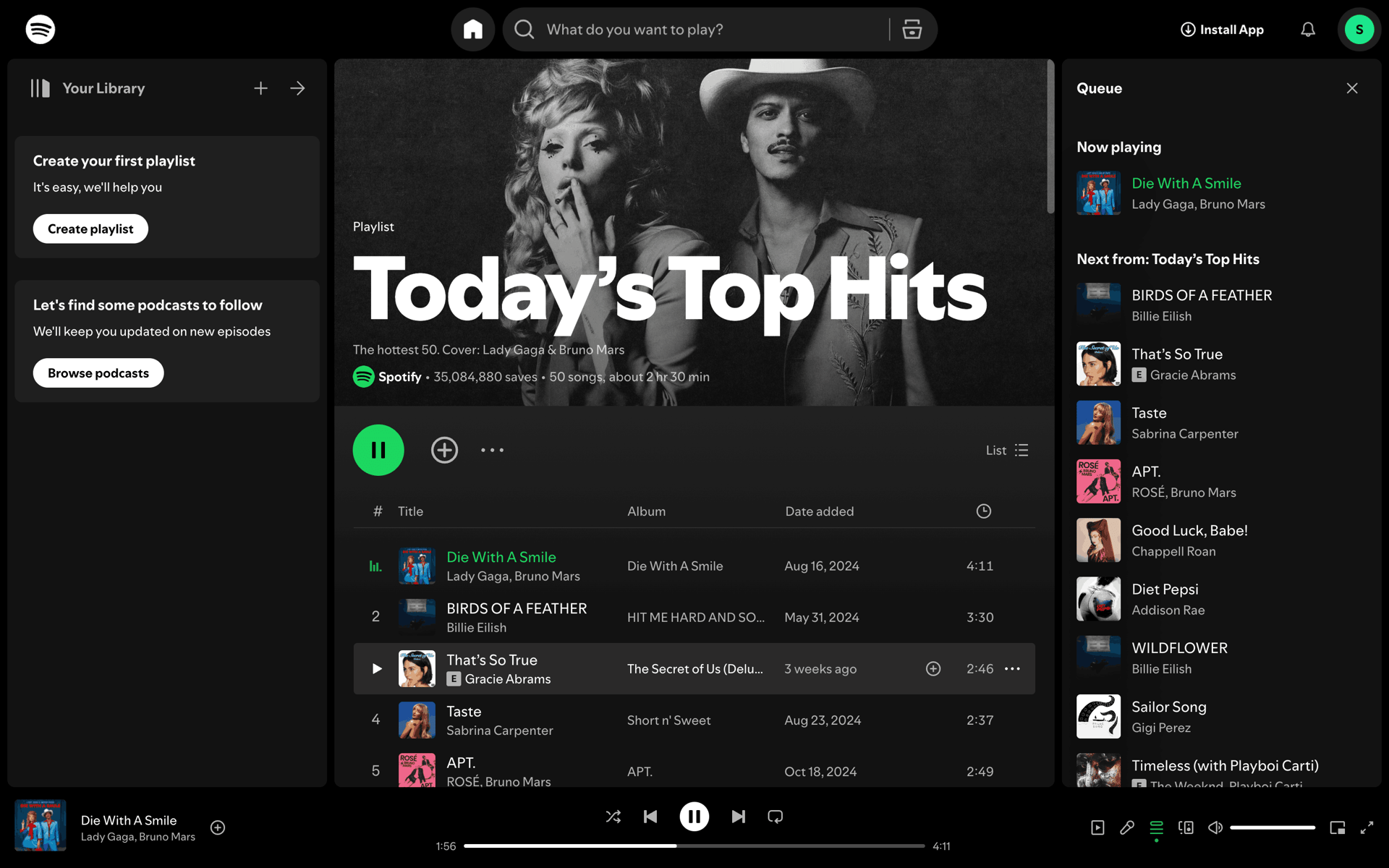This screenshot has width=1389, height=868.
Task: Click Lady Gaga, Bruno Mars in player bar
Action: (138, 837)
